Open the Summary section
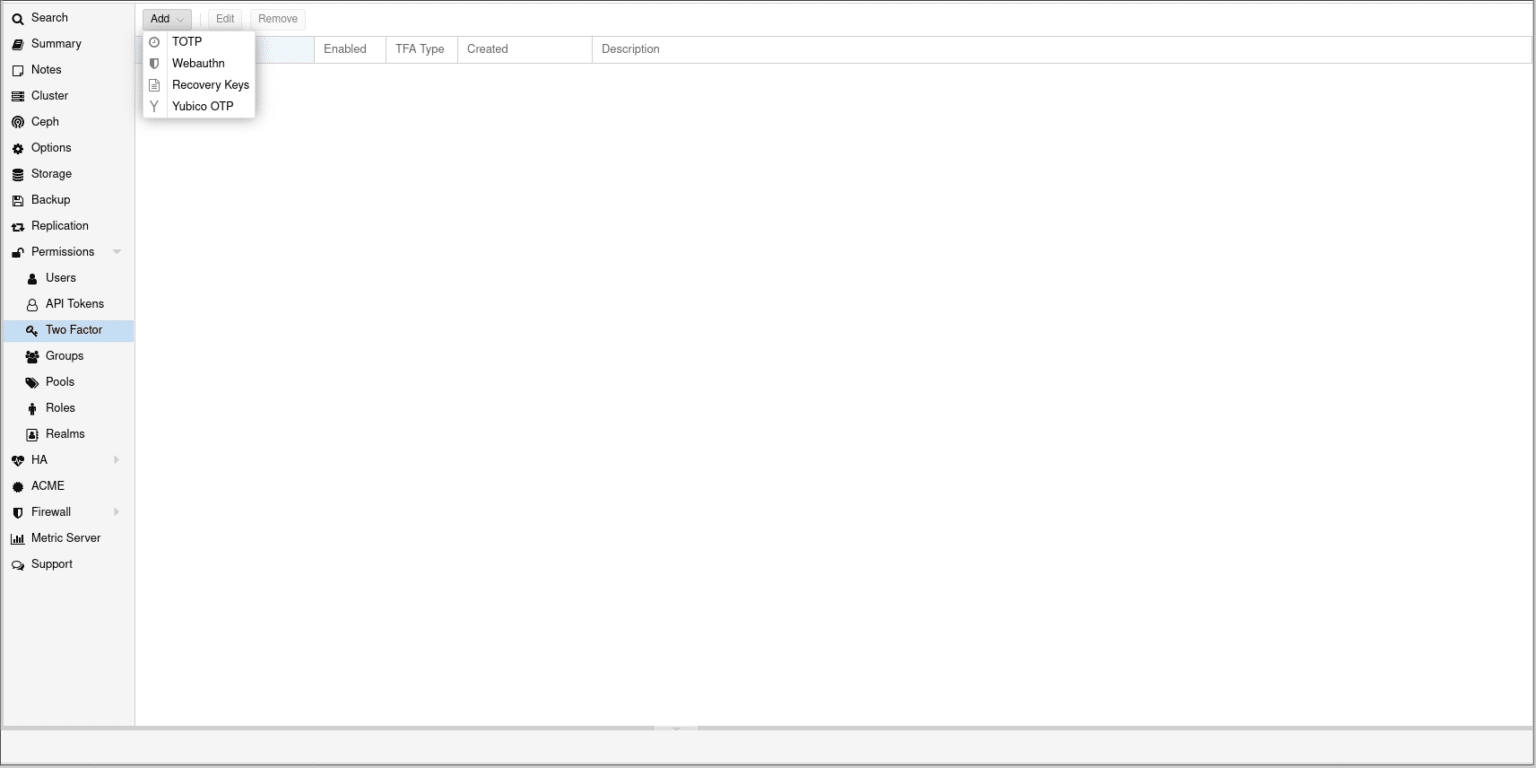Viewport: 1536px width, 768px height. coord(68,44)
